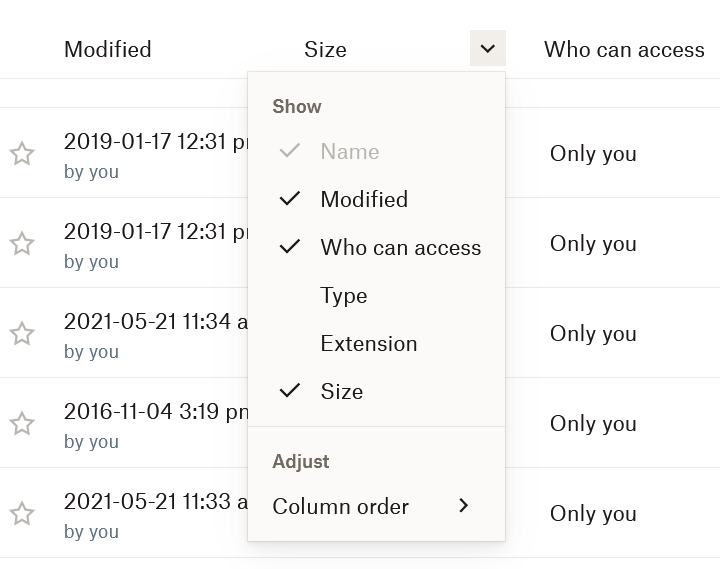
Task: Uncheck the Modified column option
Action: [364, 200]
